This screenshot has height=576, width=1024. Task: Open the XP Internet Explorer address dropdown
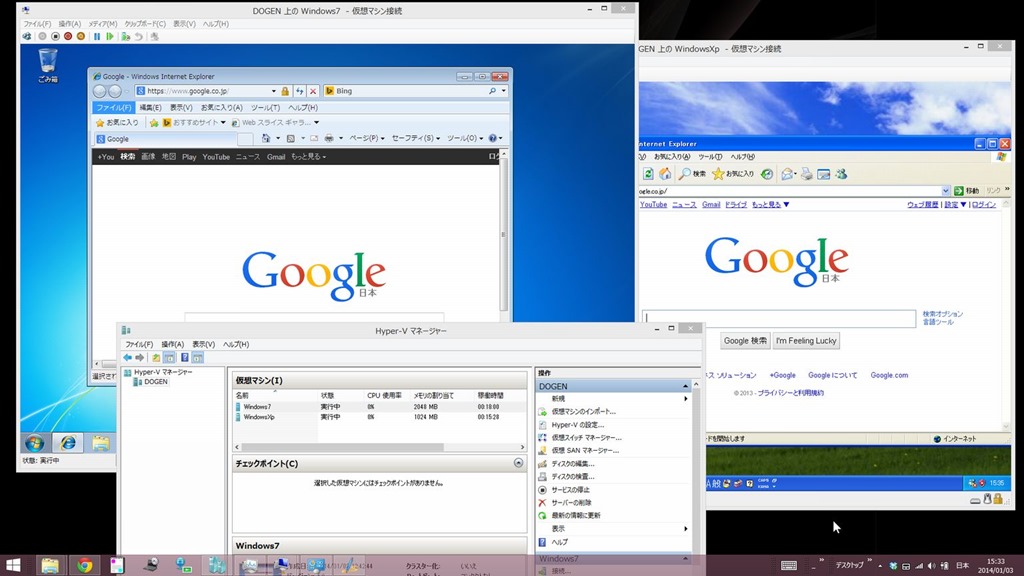point(945,190)
